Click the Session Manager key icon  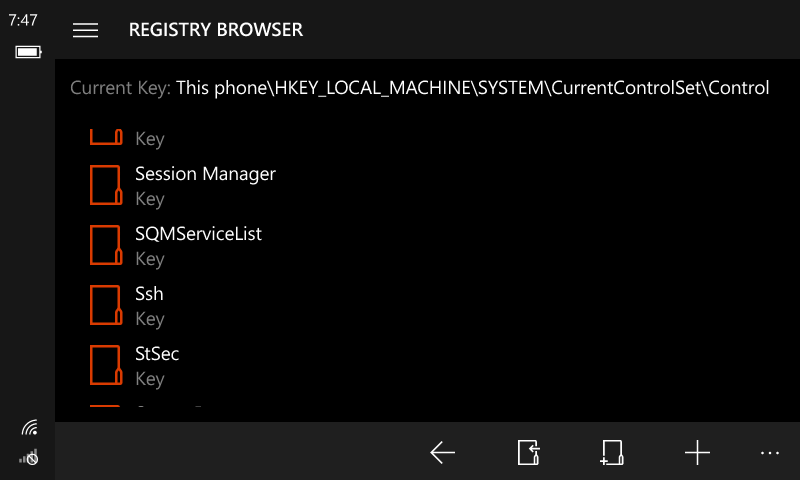click(105, 185)
